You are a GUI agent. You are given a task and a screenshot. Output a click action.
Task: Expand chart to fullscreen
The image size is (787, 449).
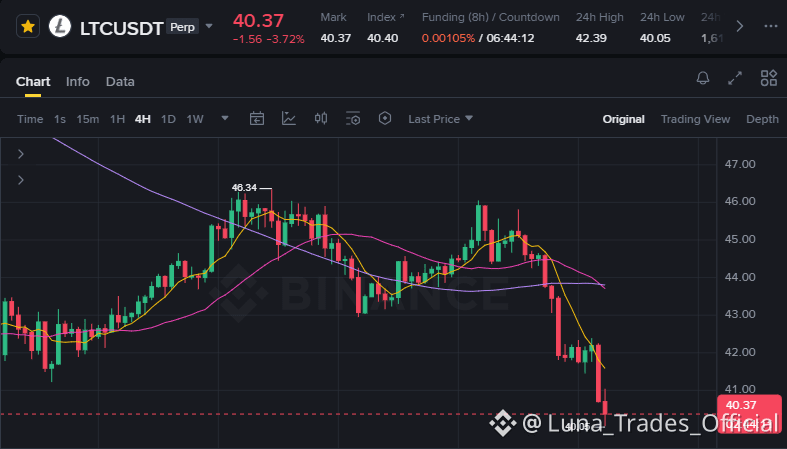735,78
